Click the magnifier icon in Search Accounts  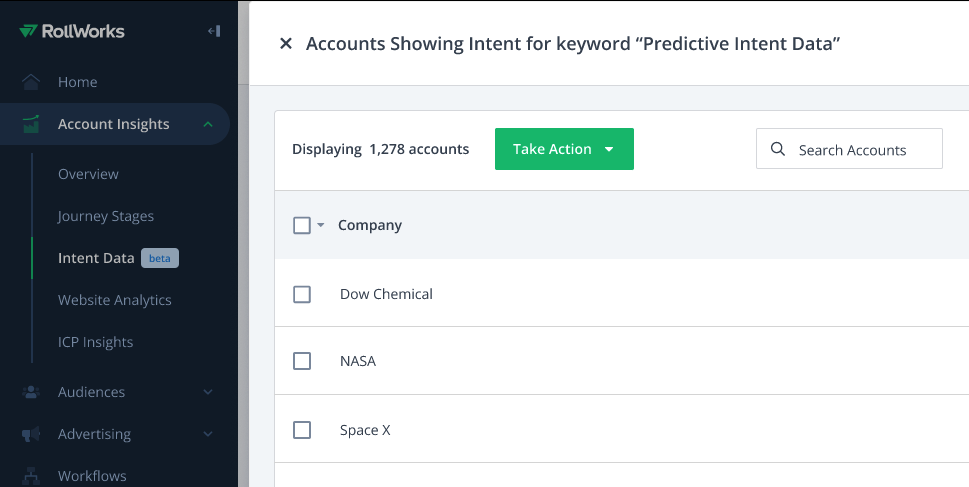pos(778,149)
